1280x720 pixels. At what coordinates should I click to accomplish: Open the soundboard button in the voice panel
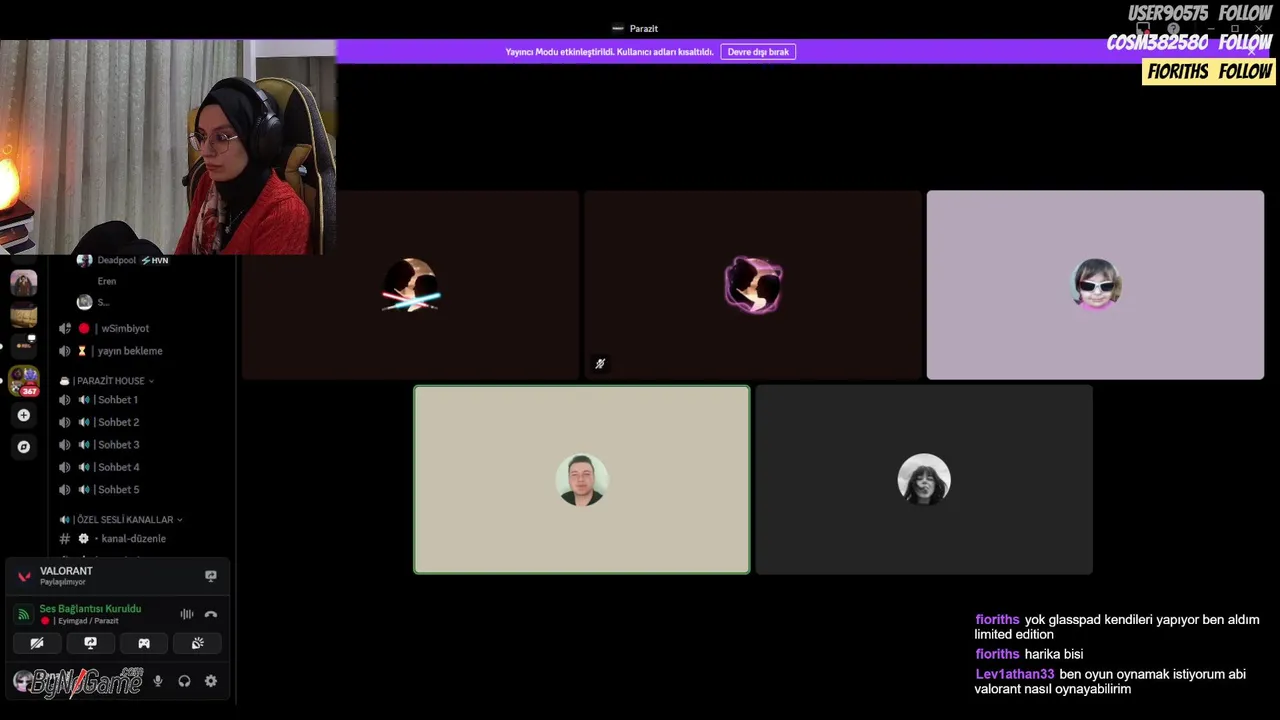click(x=198, y=643)
